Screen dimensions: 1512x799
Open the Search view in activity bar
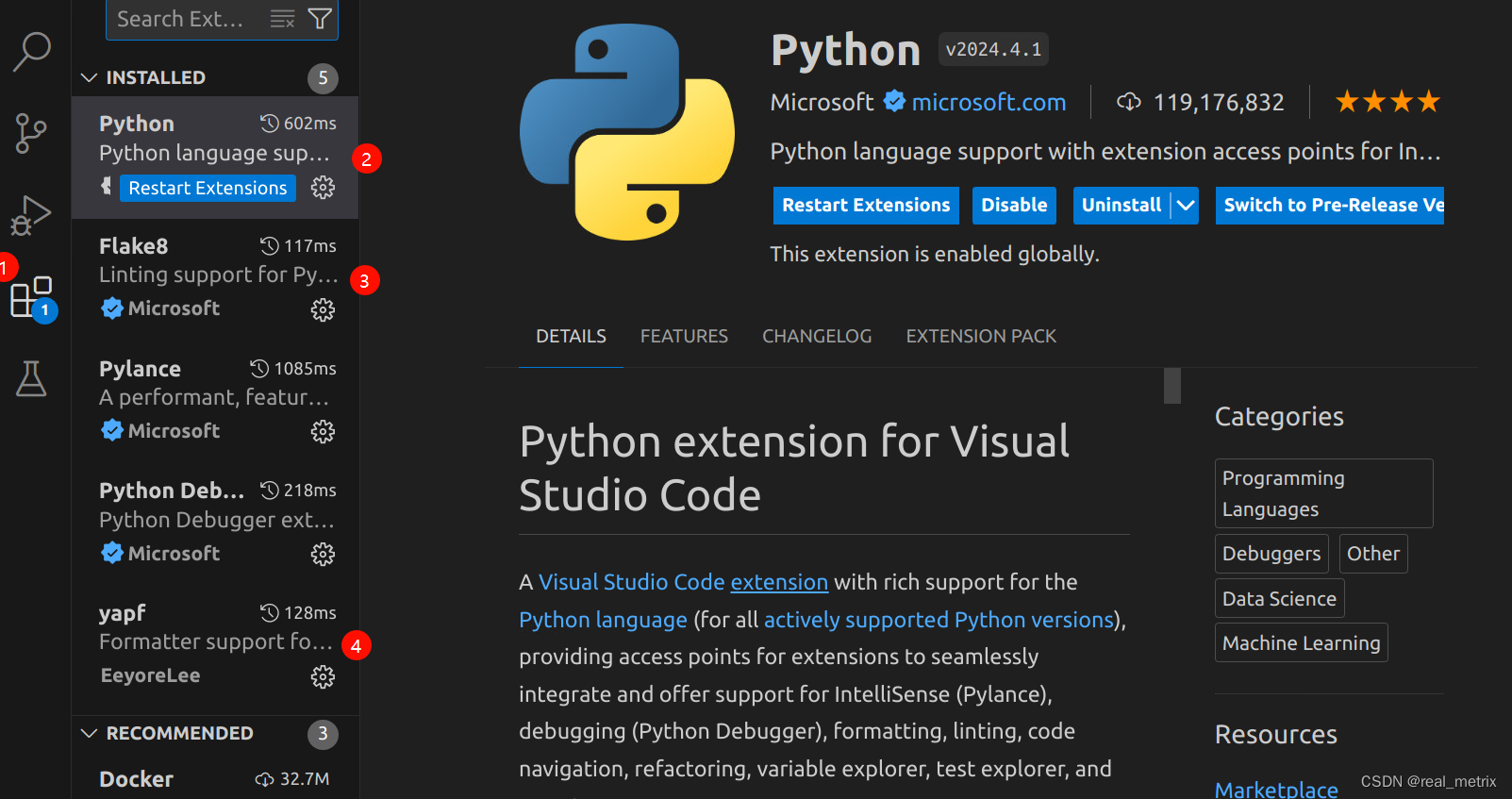pos(31,52)
